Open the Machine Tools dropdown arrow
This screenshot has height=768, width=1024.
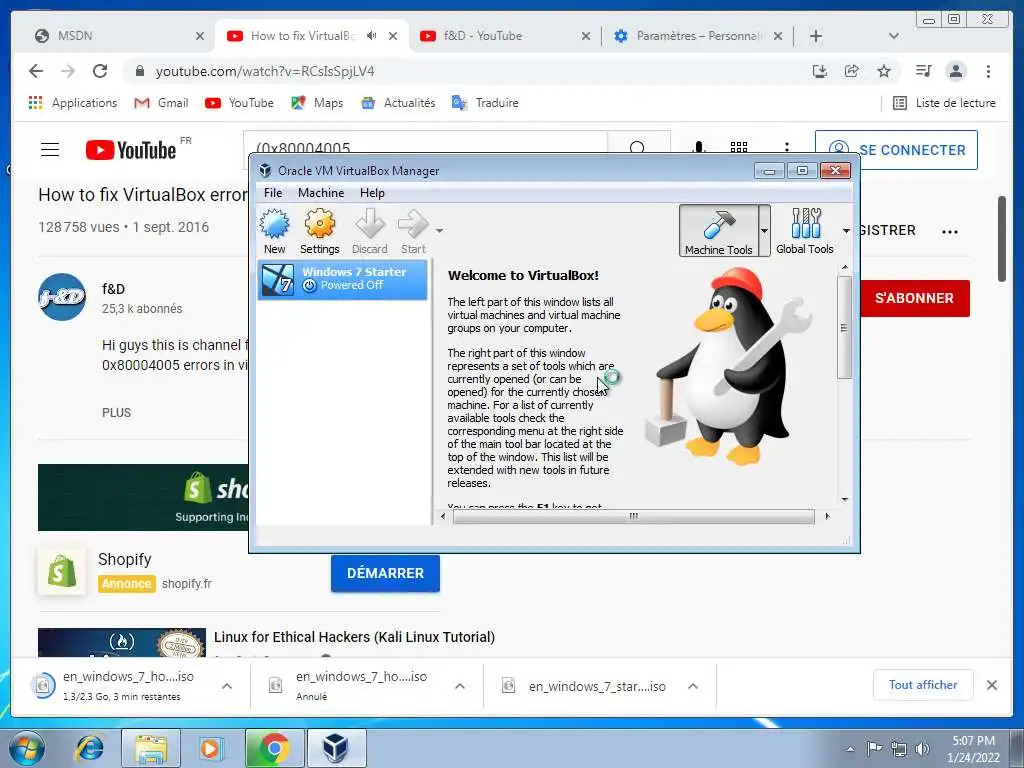coord(764,231)
